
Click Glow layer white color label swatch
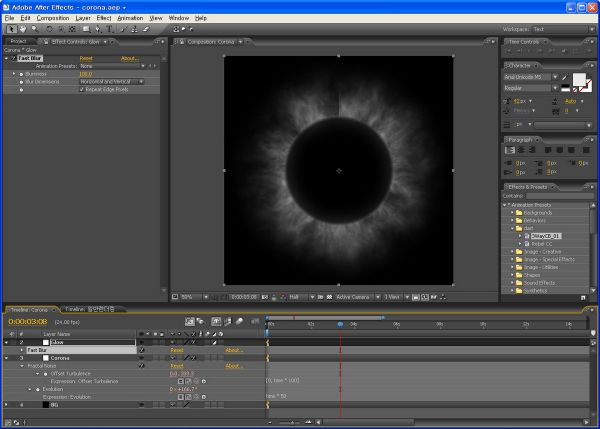(x=46, y=342)
